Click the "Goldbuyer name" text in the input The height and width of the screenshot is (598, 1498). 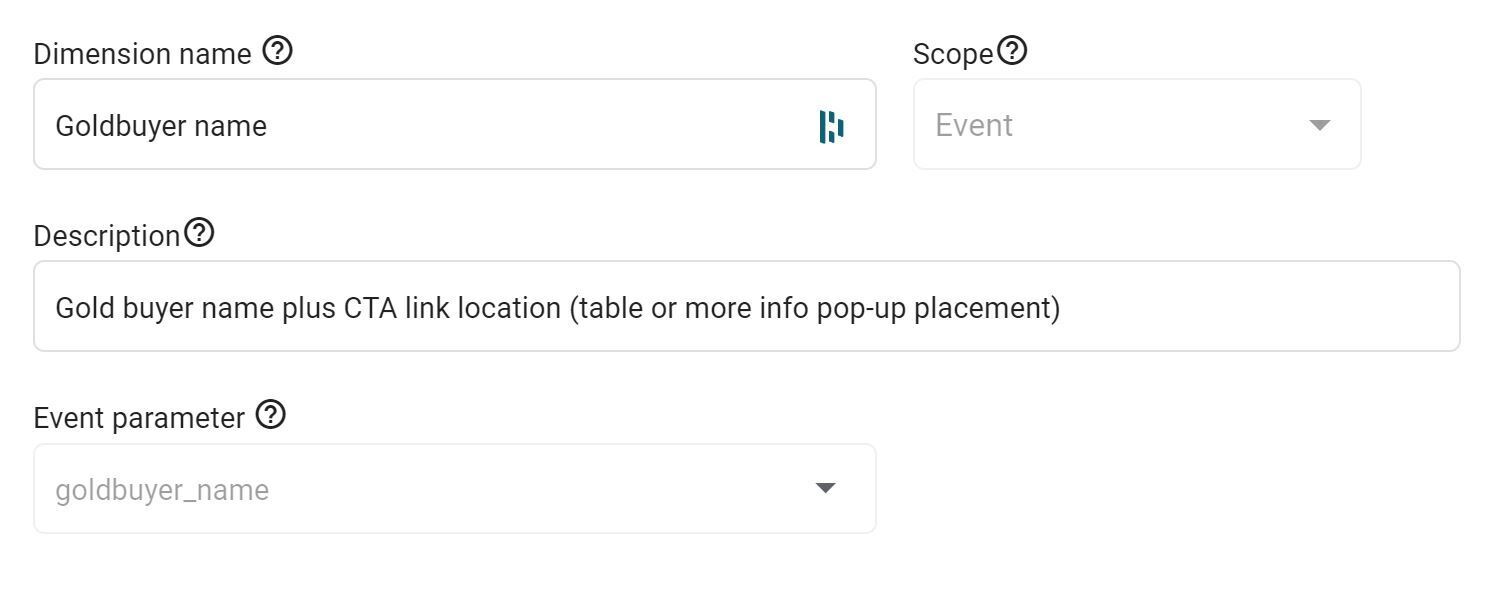click(x=161, y=127)
